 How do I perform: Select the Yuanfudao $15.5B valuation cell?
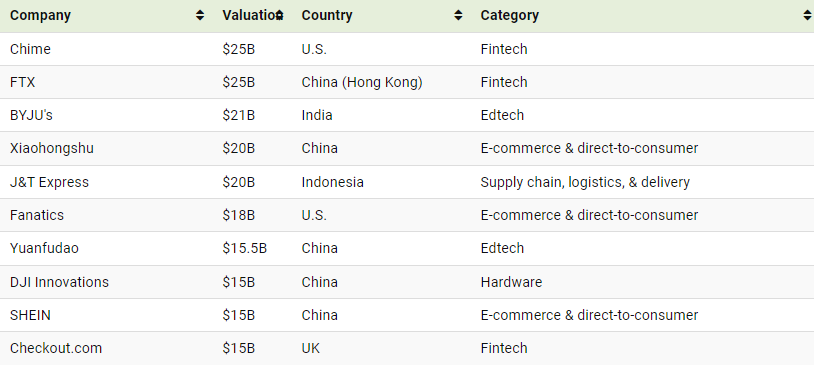(245, 249)
